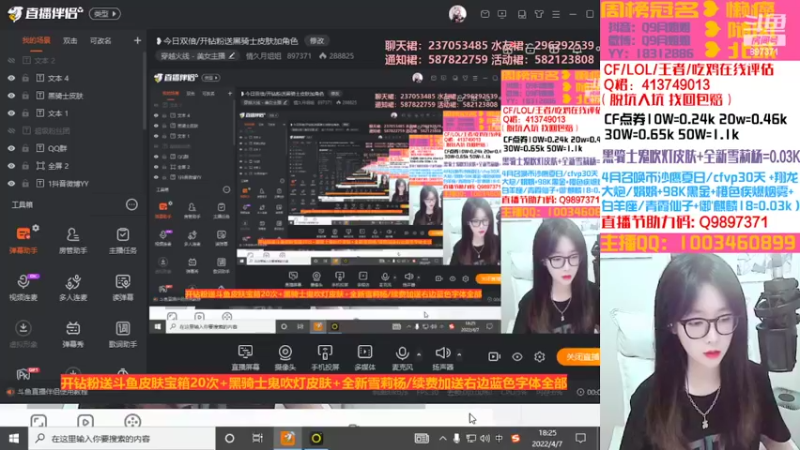Click the 麦克风 microphone icon
The image size is (800, 450).
tap(402, 353)
